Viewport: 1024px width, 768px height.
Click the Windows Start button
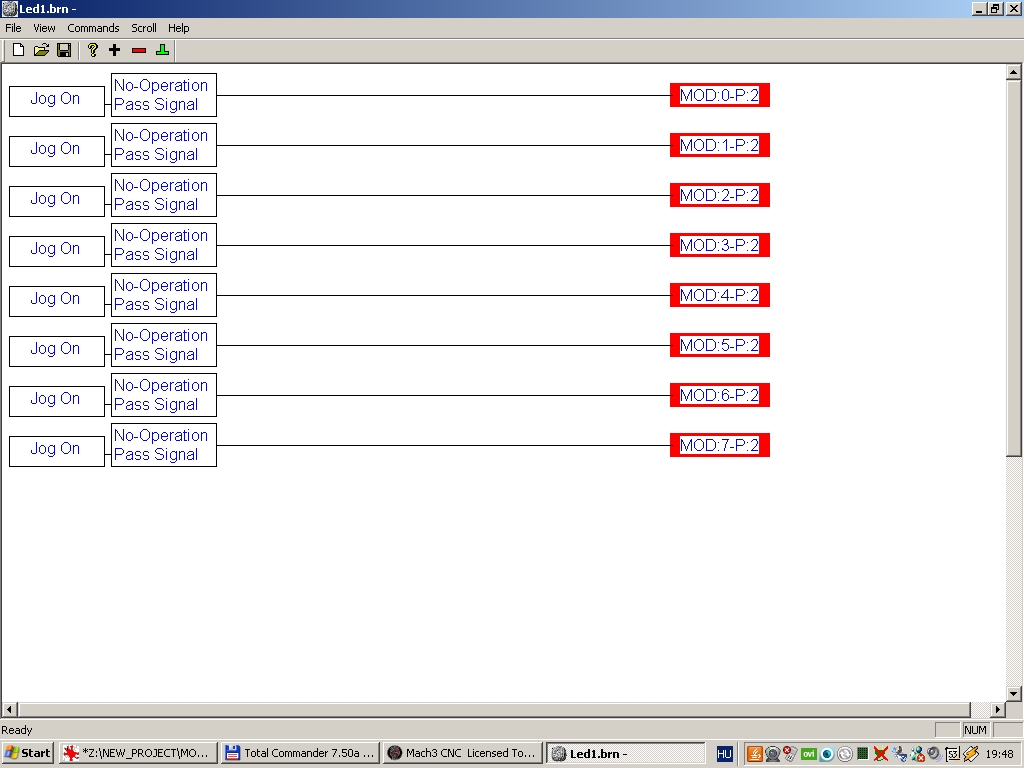(x=27, y=753)
